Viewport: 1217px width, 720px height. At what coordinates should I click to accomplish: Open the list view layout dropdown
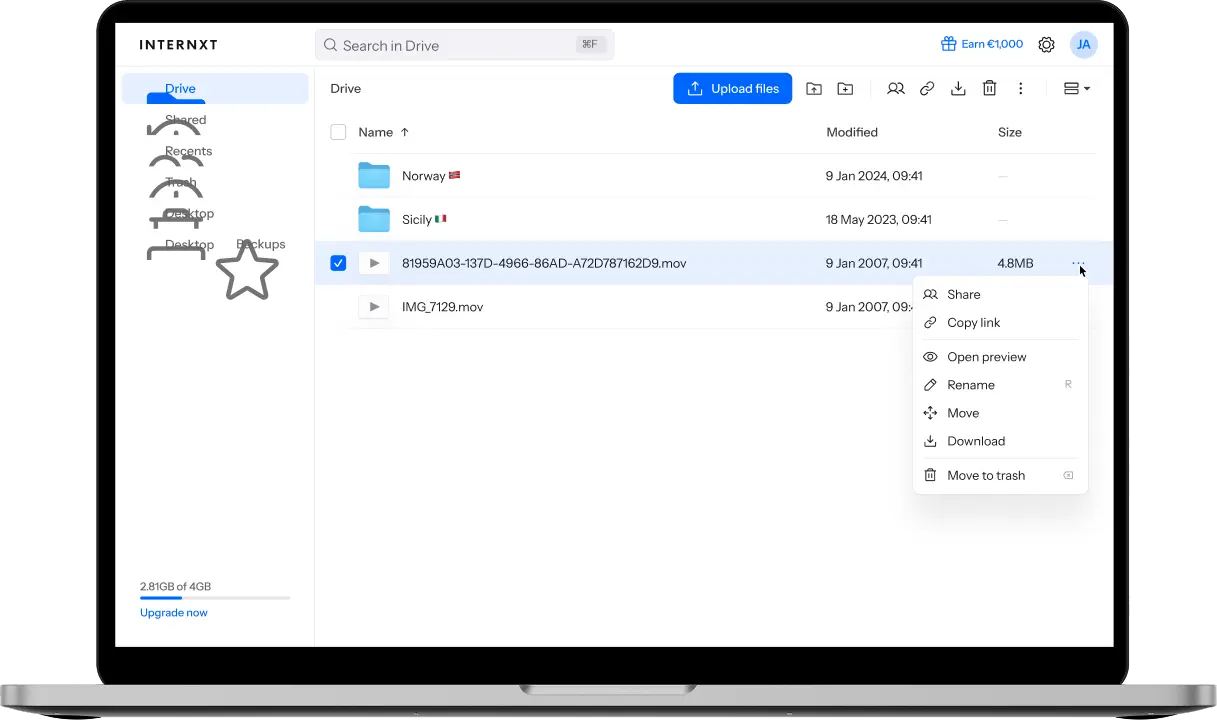pos(1076,89)
